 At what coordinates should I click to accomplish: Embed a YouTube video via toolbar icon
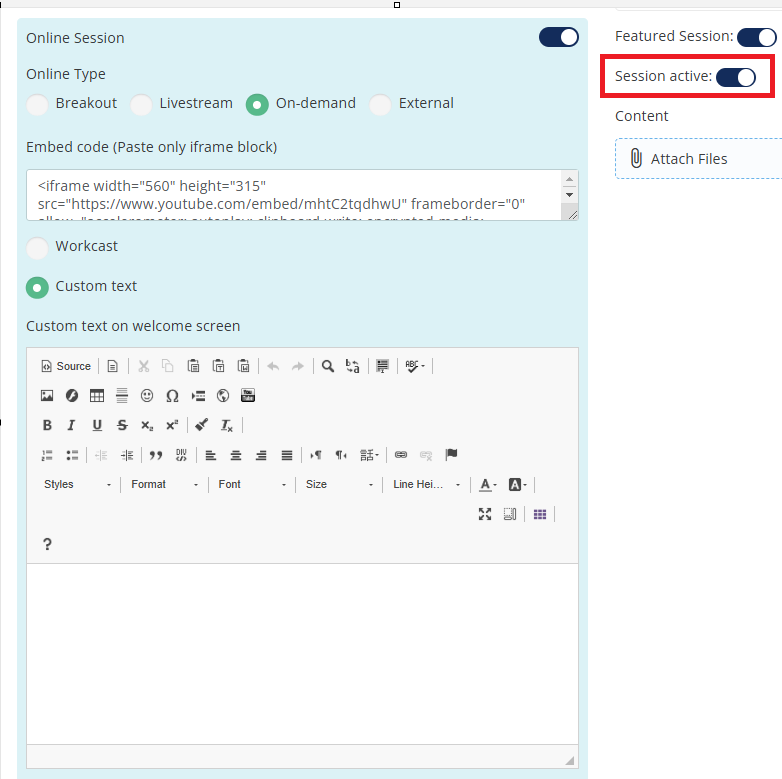pyautogui.click(x=248, y=396)
